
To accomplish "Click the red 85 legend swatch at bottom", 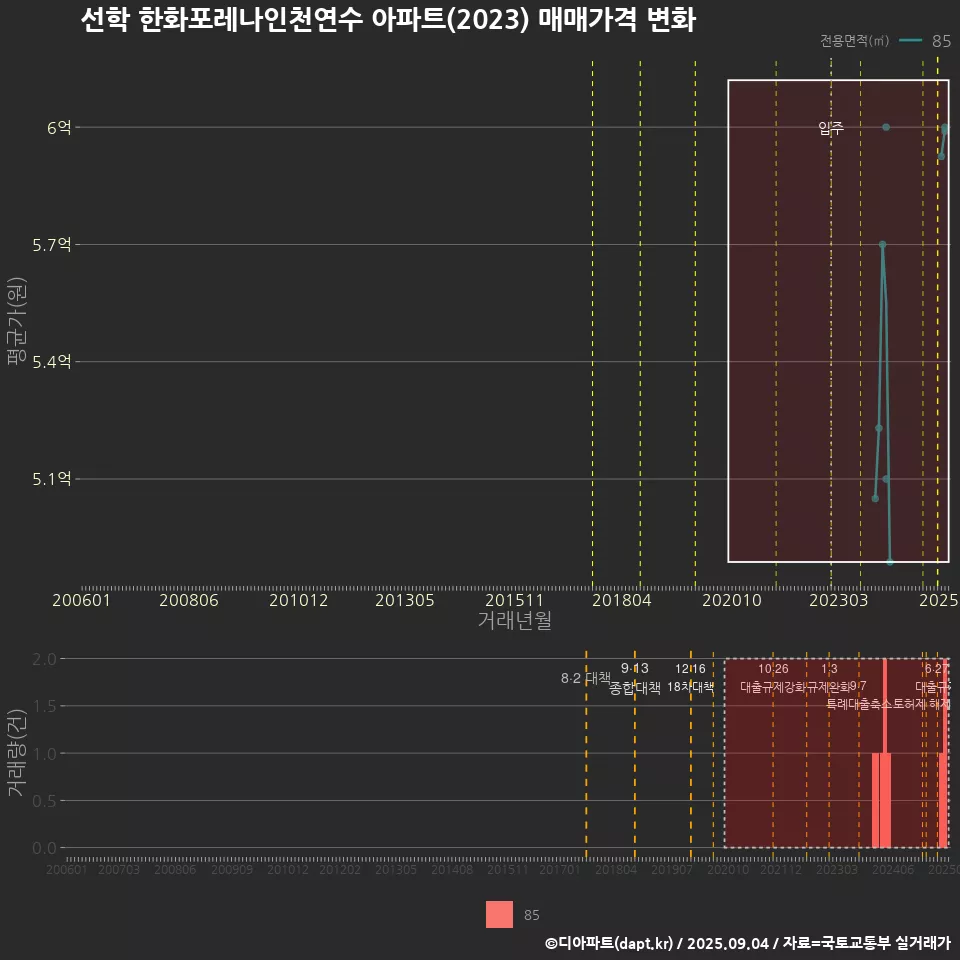I will (499, 914).
